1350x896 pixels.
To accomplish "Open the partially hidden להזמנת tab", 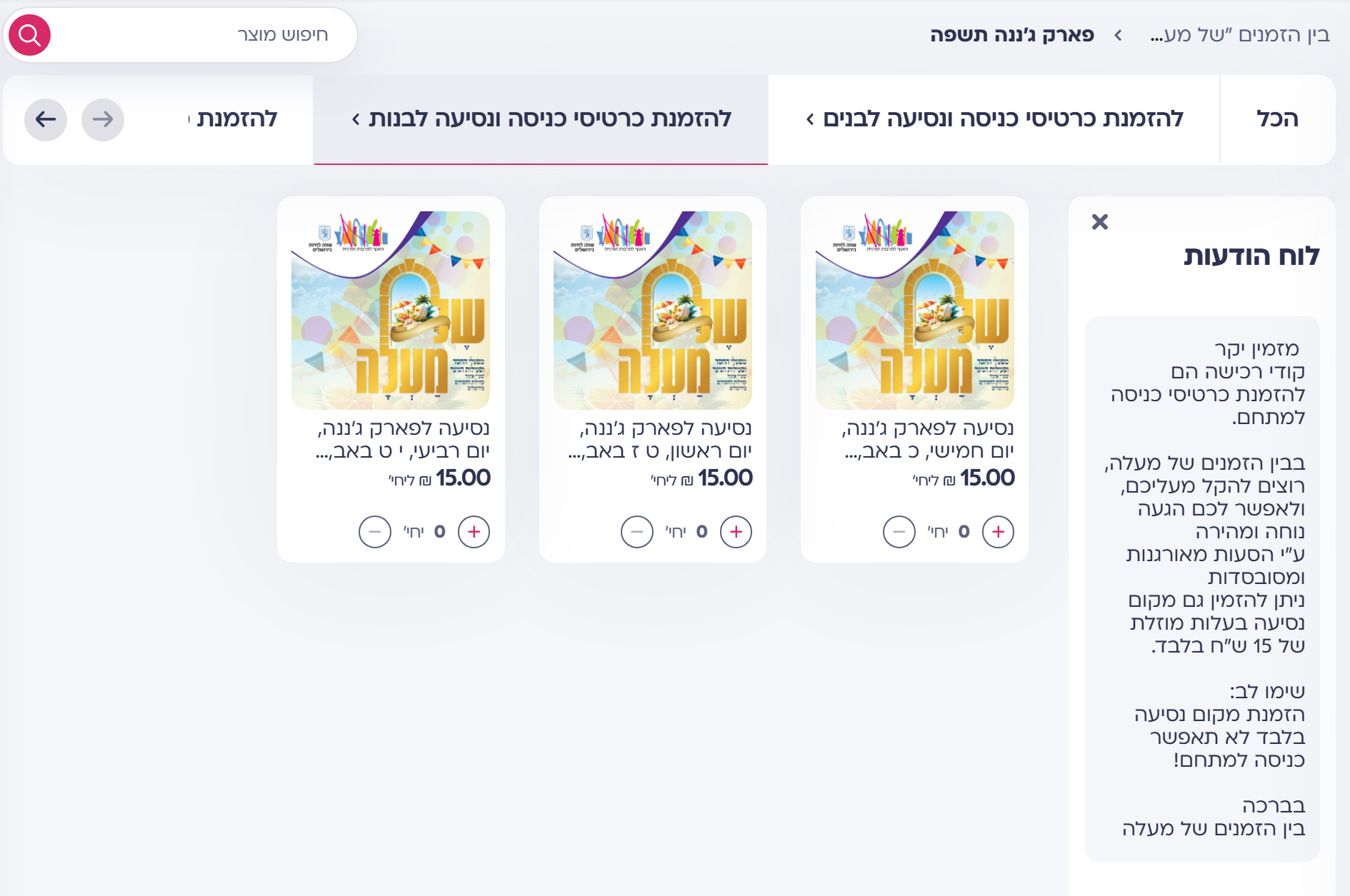I will (x=236, y=119).
